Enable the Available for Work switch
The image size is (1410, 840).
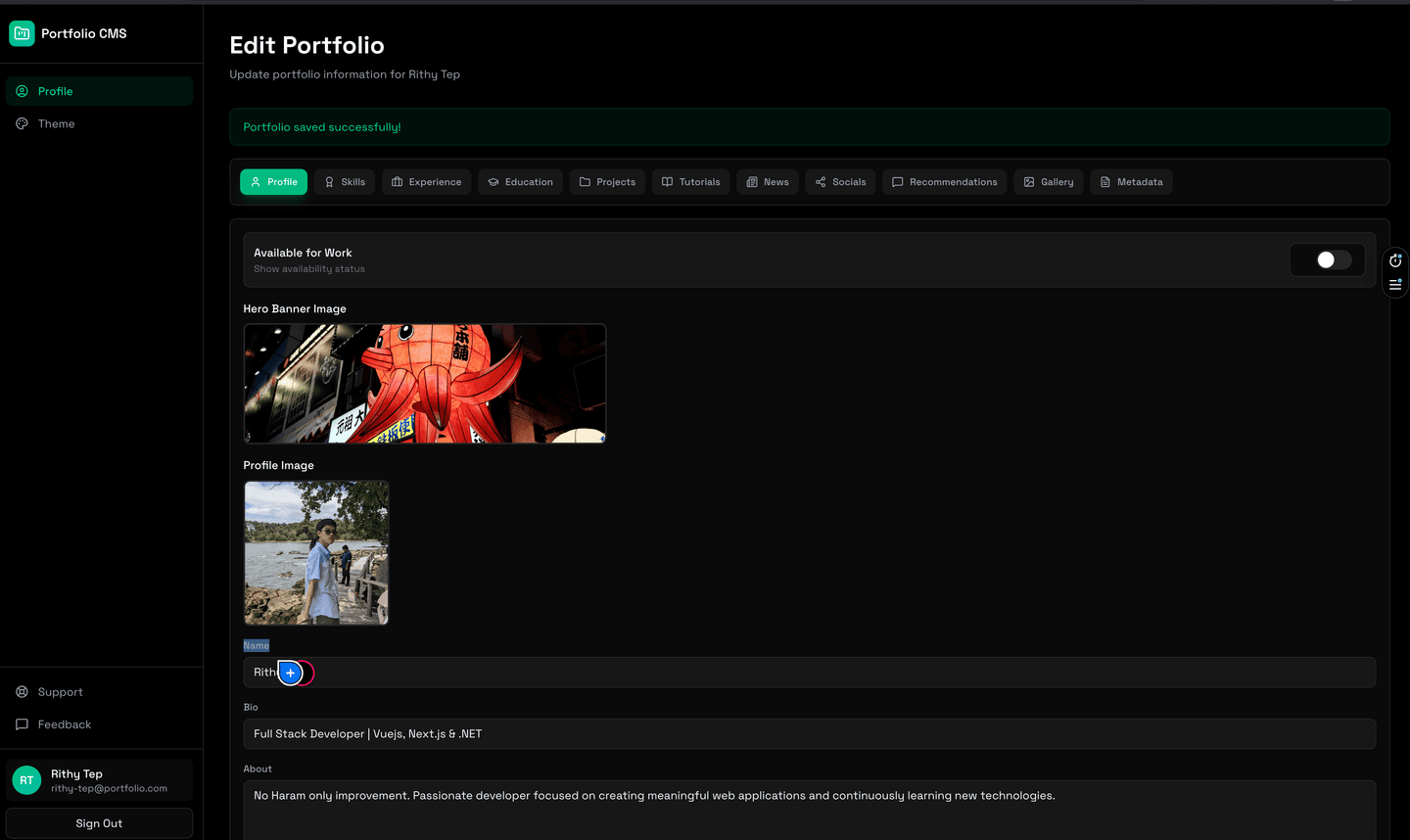pyautogui.click(x=1327, y=259)
